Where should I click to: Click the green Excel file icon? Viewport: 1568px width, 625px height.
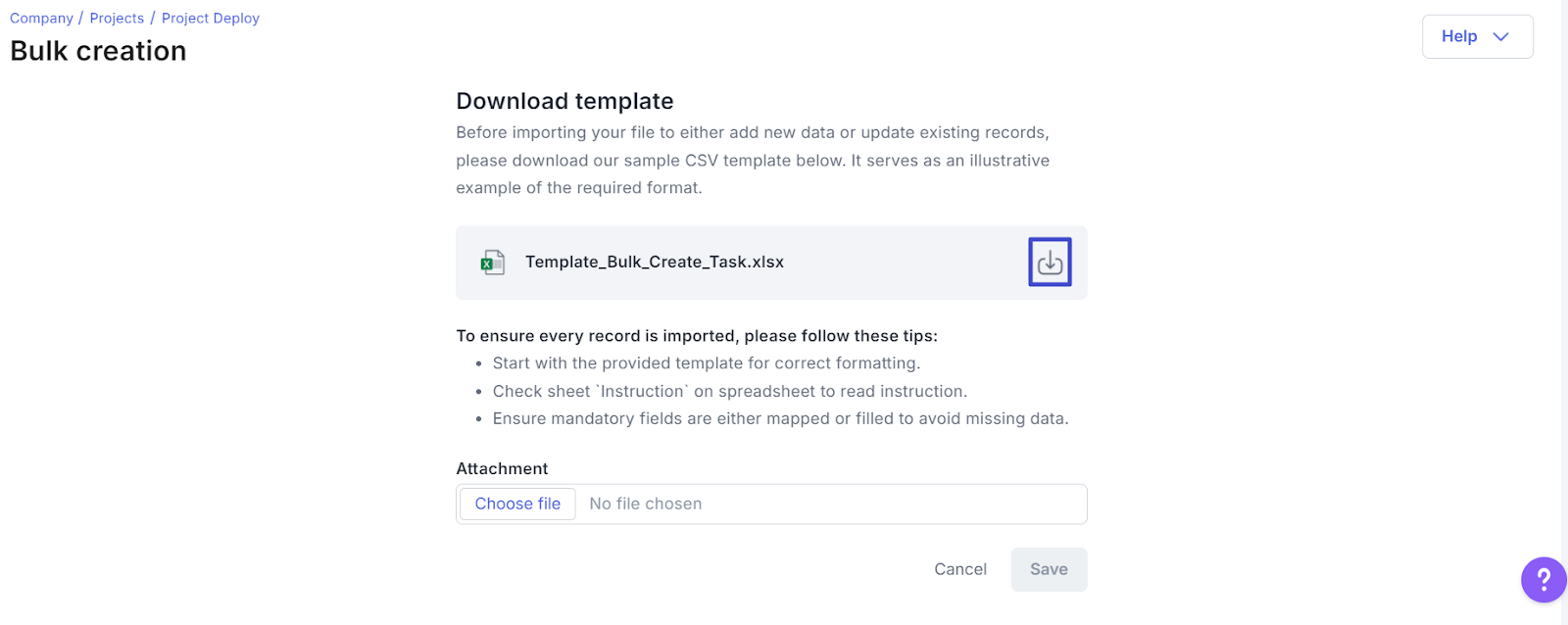click(x=493, y=263)
